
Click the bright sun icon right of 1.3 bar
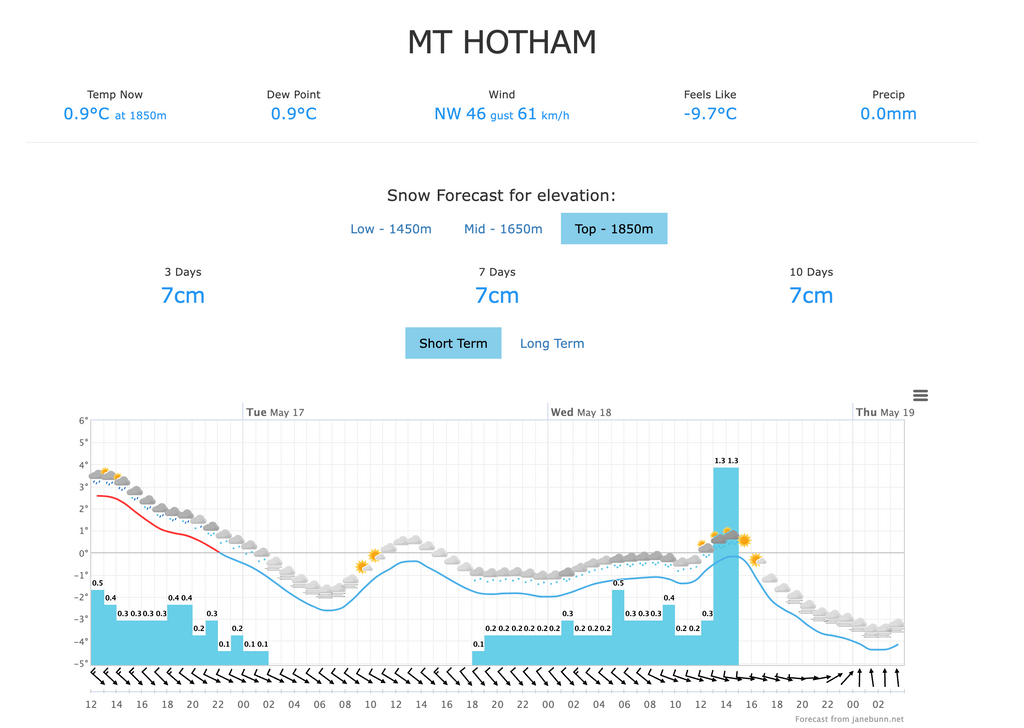[744, 540]
